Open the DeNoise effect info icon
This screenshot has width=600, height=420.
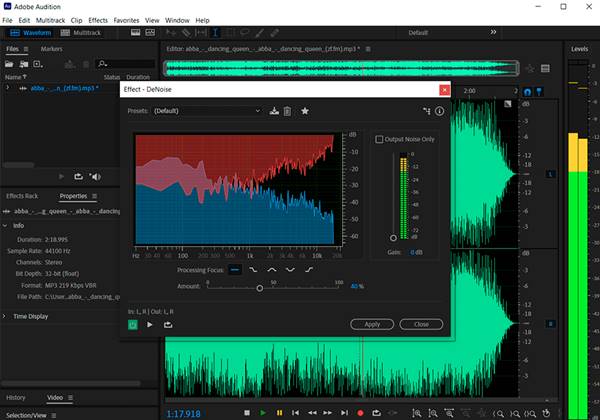[439, 111]
